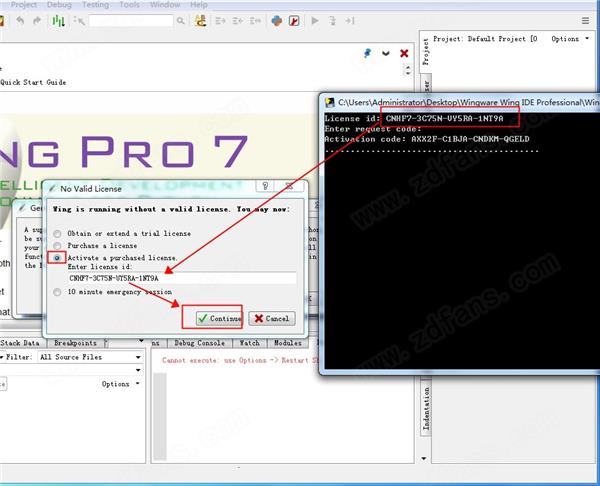Open Options dropdown in bottom-left panel
Viewport: 600px width, 486px height.
[119, 384]
